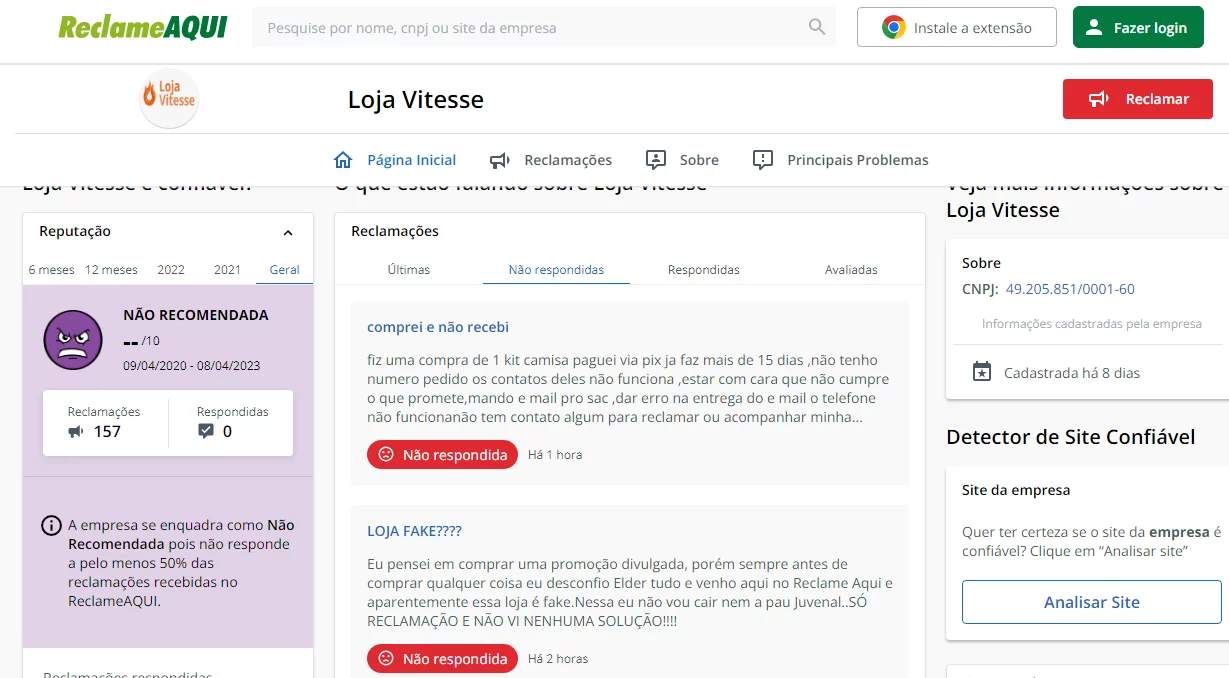Click the checked chat icon next to 0
This screenshot has width=1229, height=678.
click(206, 432)
